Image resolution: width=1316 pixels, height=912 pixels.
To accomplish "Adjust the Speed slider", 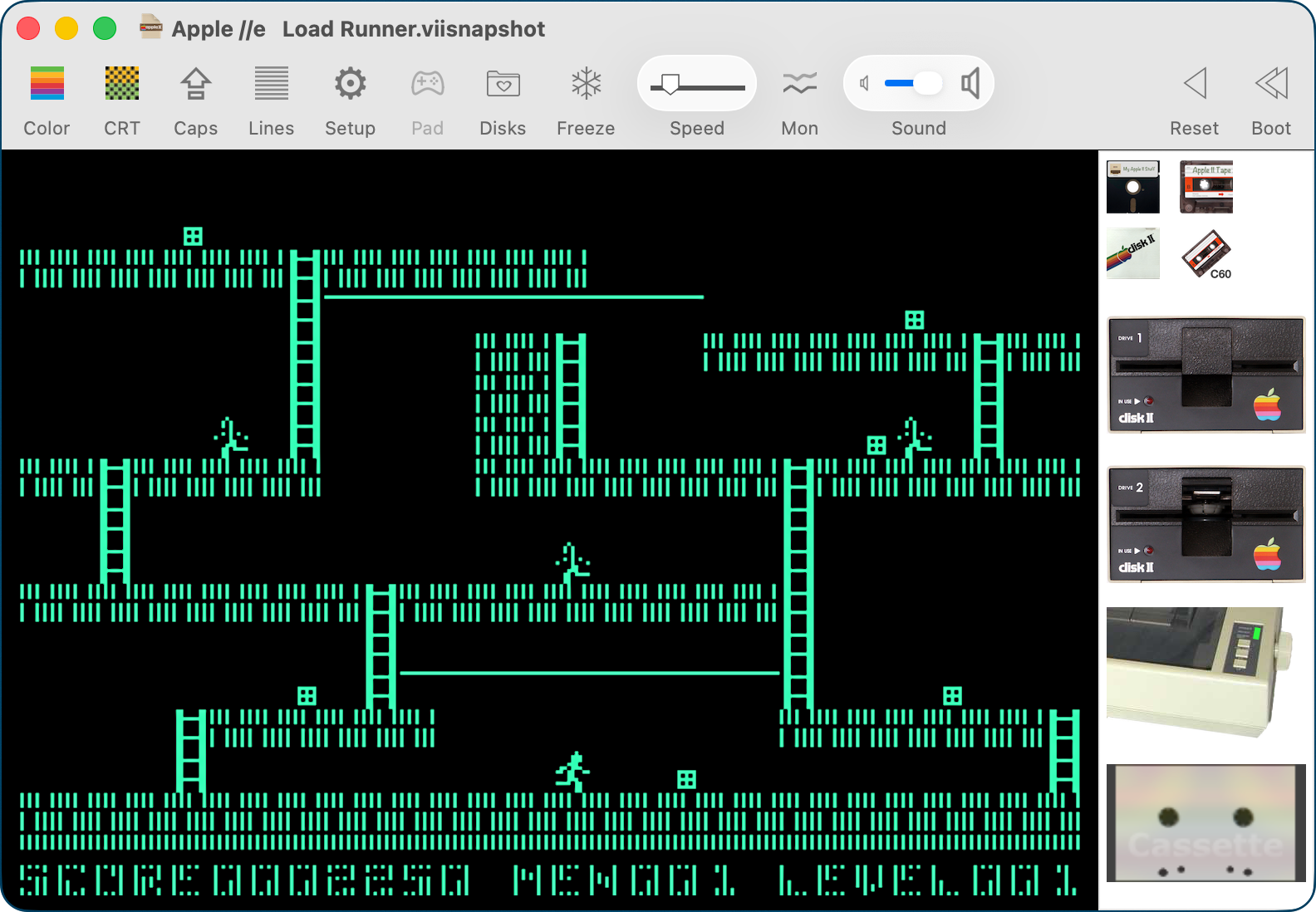I will (x=697, y=85).
